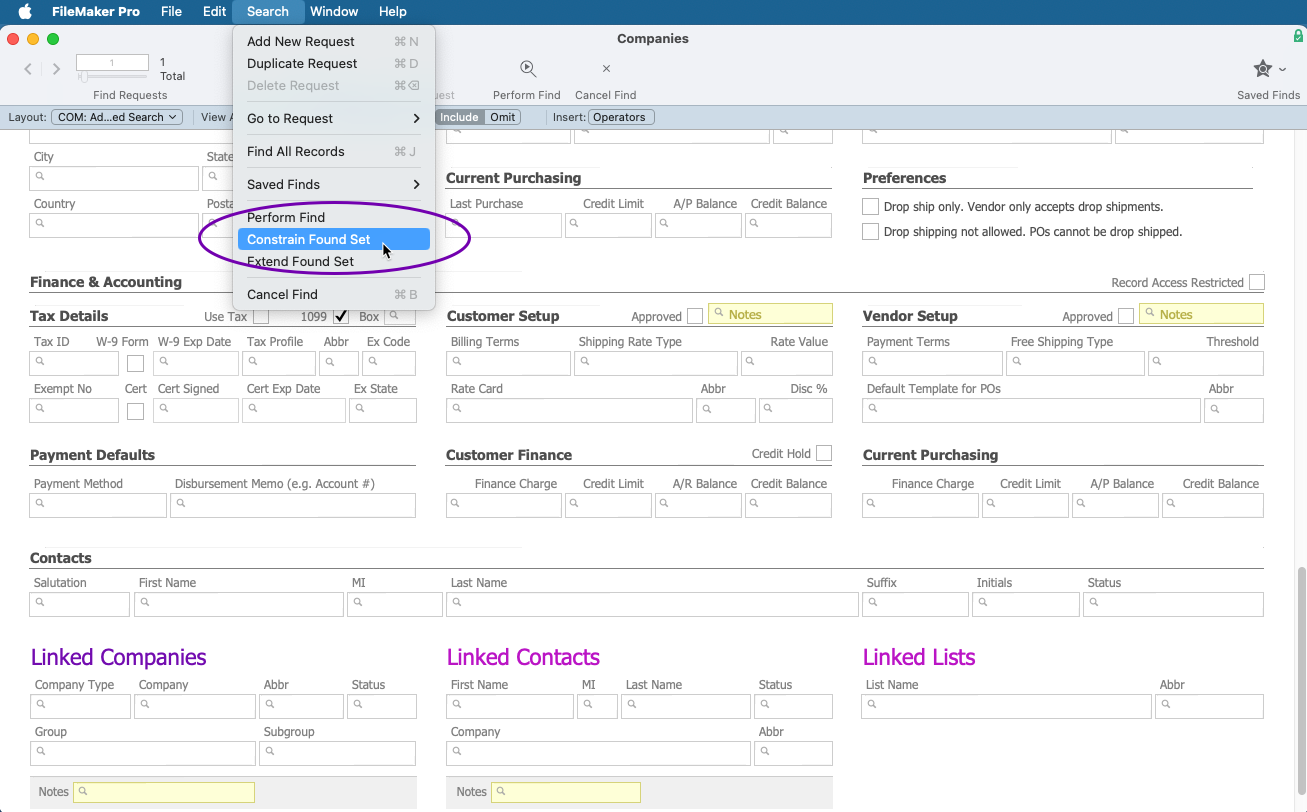This screenshot has width=1307, height=812.
Task: Choose Perform Find in Search menu
Action: click(334, 217)
